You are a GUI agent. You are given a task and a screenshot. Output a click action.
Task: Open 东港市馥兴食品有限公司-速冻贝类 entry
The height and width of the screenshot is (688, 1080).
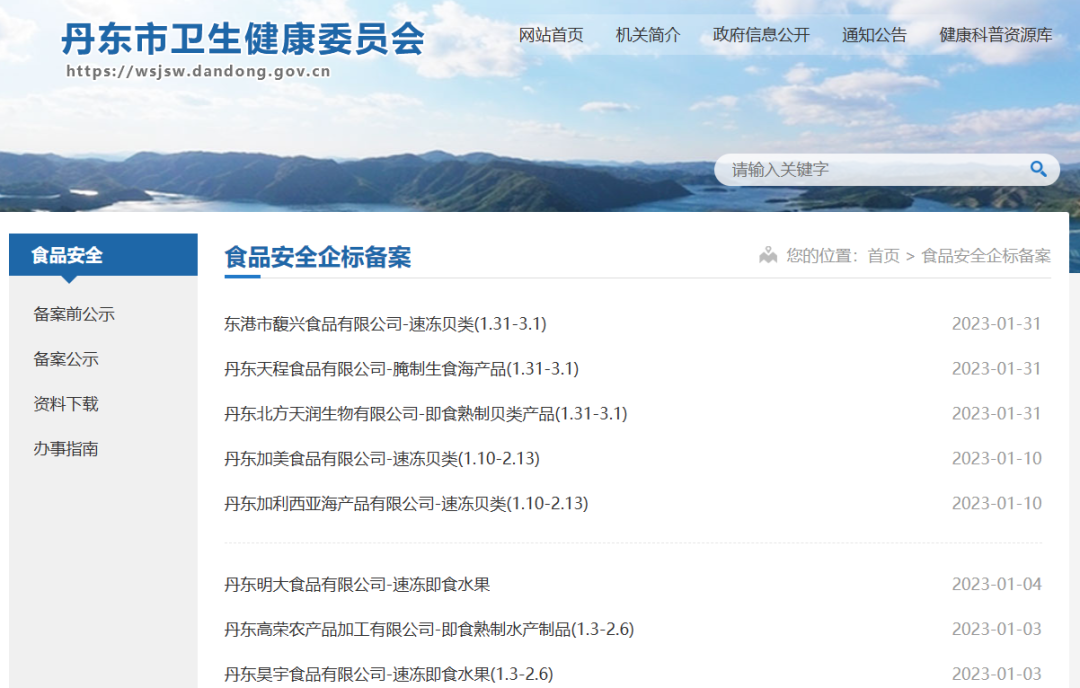tap(385, 324)
